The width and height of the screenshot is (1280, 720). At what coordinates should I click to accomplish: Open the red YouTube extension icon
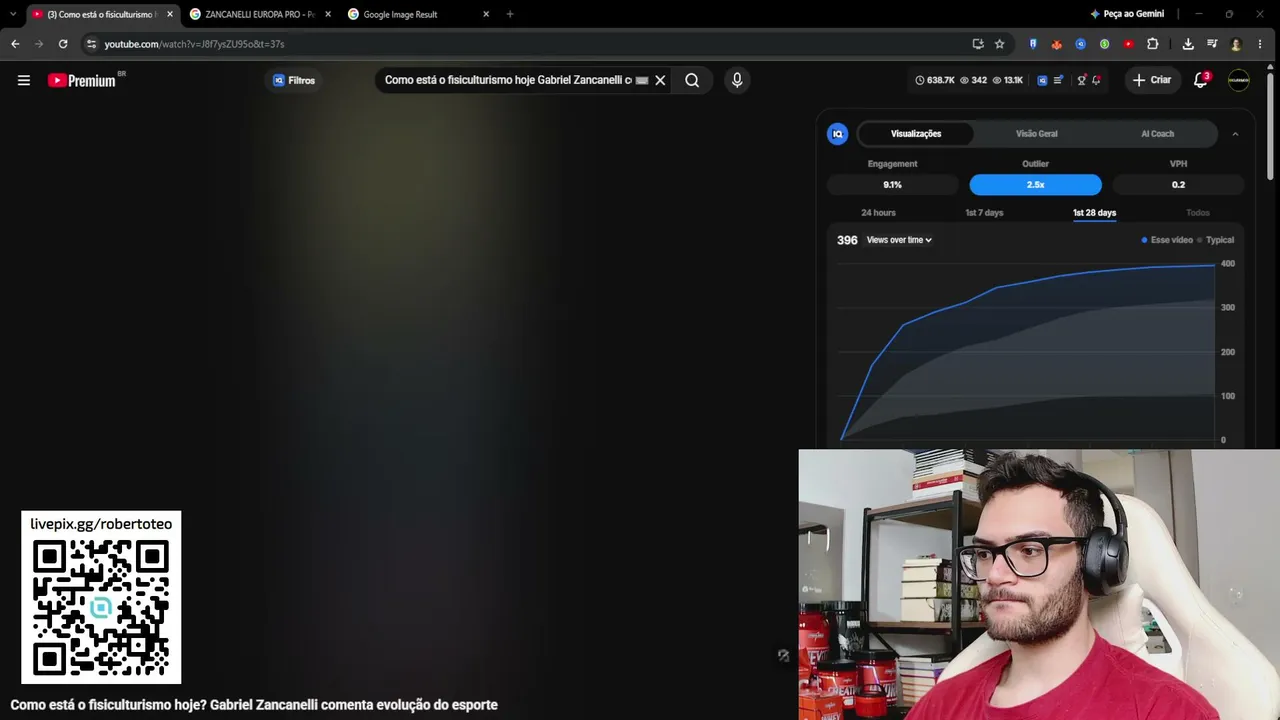(x=1129, y=44)
